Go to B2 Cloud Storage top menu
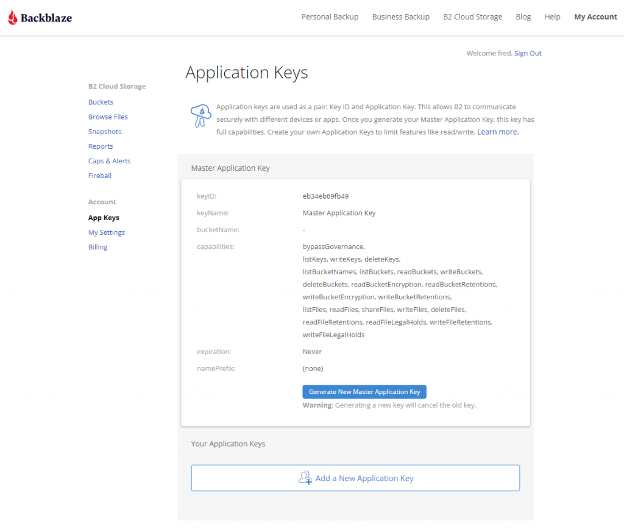The image size is (624, 532). tap(472, 17)
